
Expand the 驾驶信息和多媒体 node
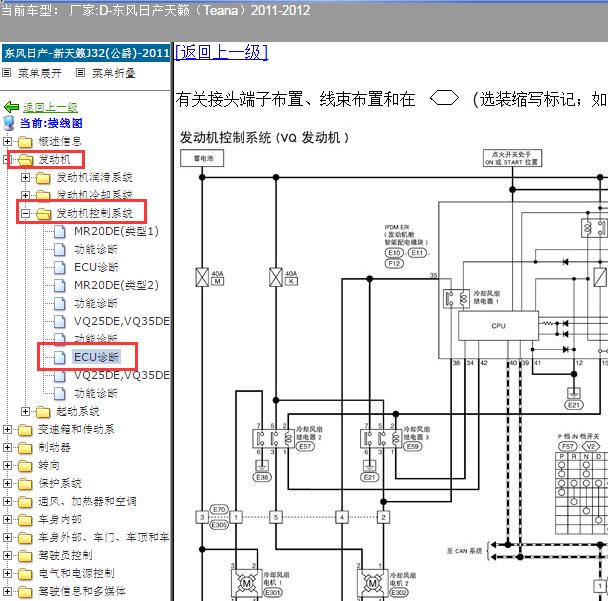coord(7,591)
